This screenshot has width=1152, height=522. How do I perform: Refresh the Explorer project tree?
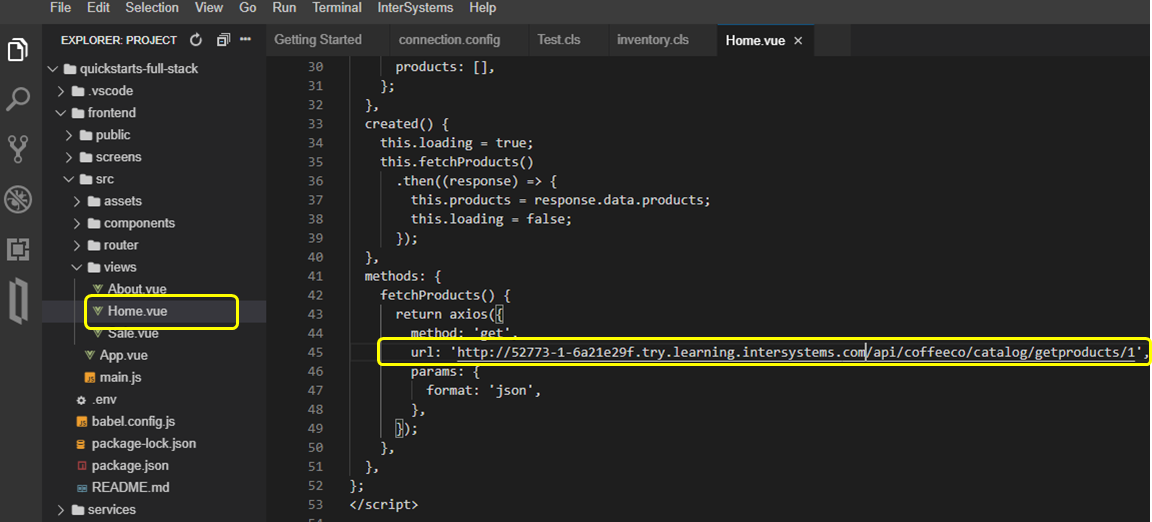(x=195, y=40)
